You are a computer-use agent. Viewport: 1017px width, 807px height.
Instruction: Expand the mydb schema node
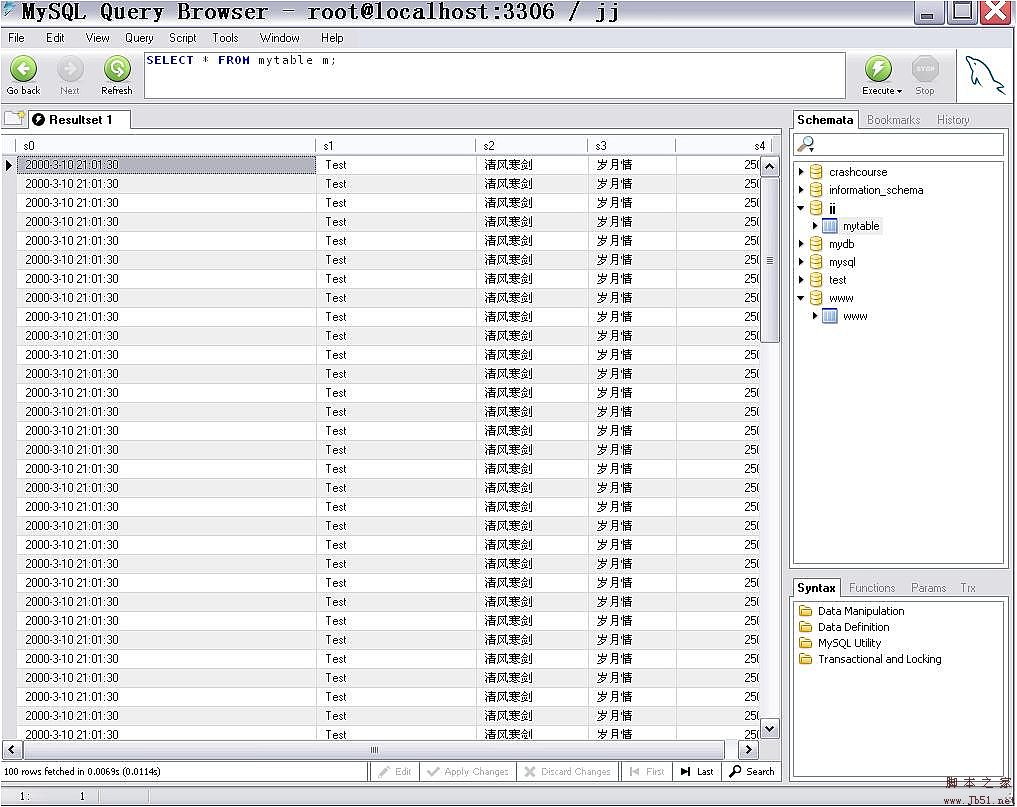801,244
